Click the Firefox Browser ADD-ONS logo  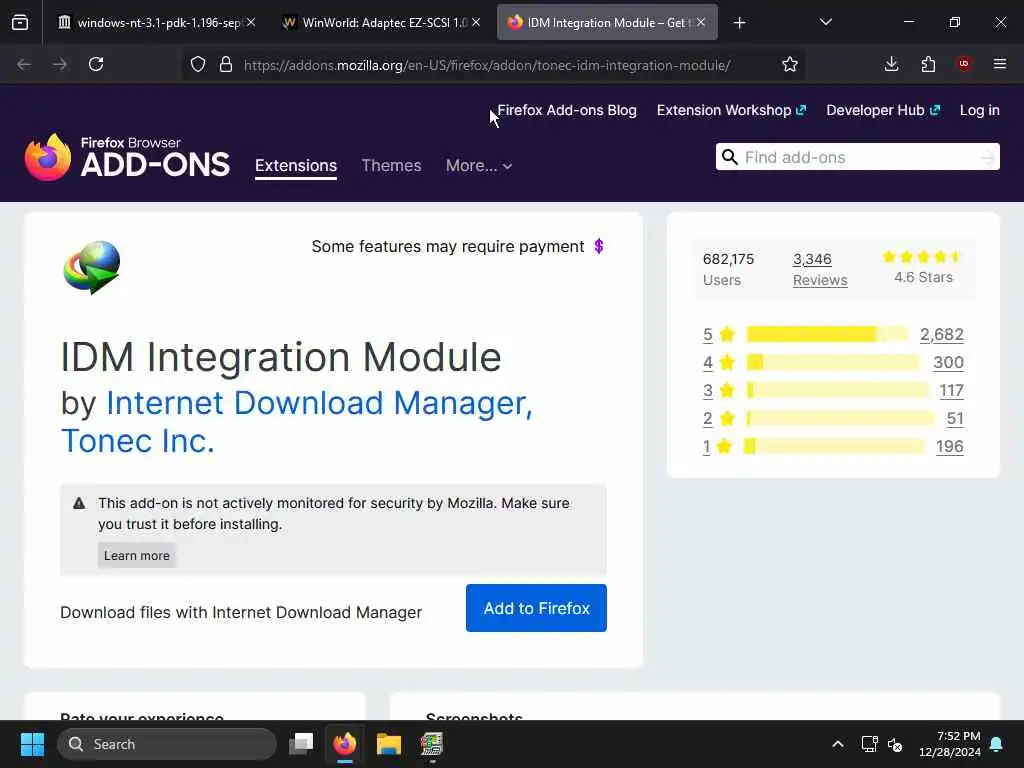127,157
